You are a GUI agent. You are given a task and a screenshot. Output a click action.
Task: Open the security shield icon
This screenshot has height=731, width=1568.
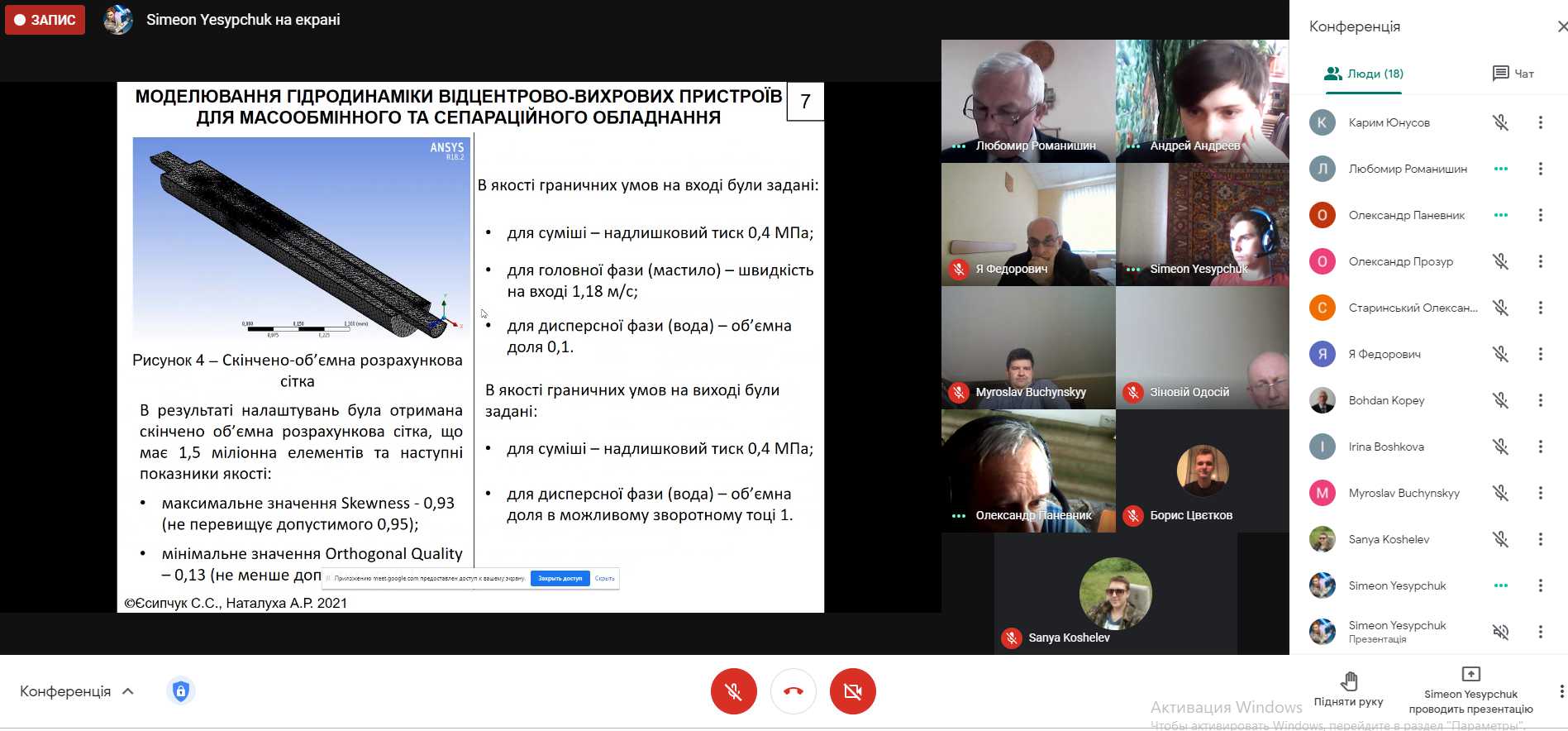coord(181,690)
